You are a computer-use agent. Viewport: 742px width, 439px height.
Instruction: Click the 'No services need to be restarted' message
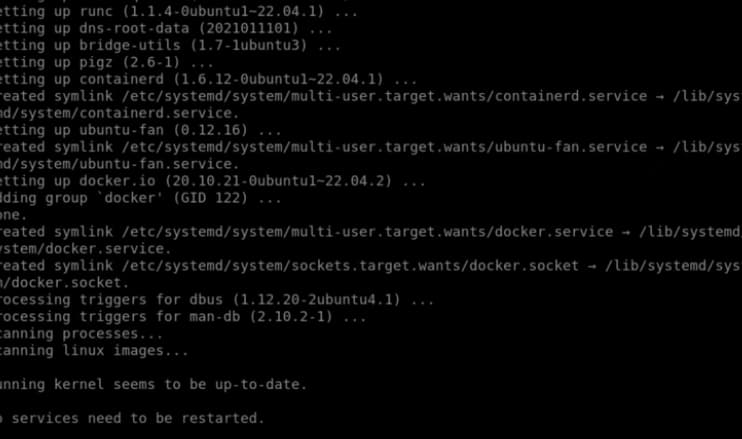click(133, 419)
